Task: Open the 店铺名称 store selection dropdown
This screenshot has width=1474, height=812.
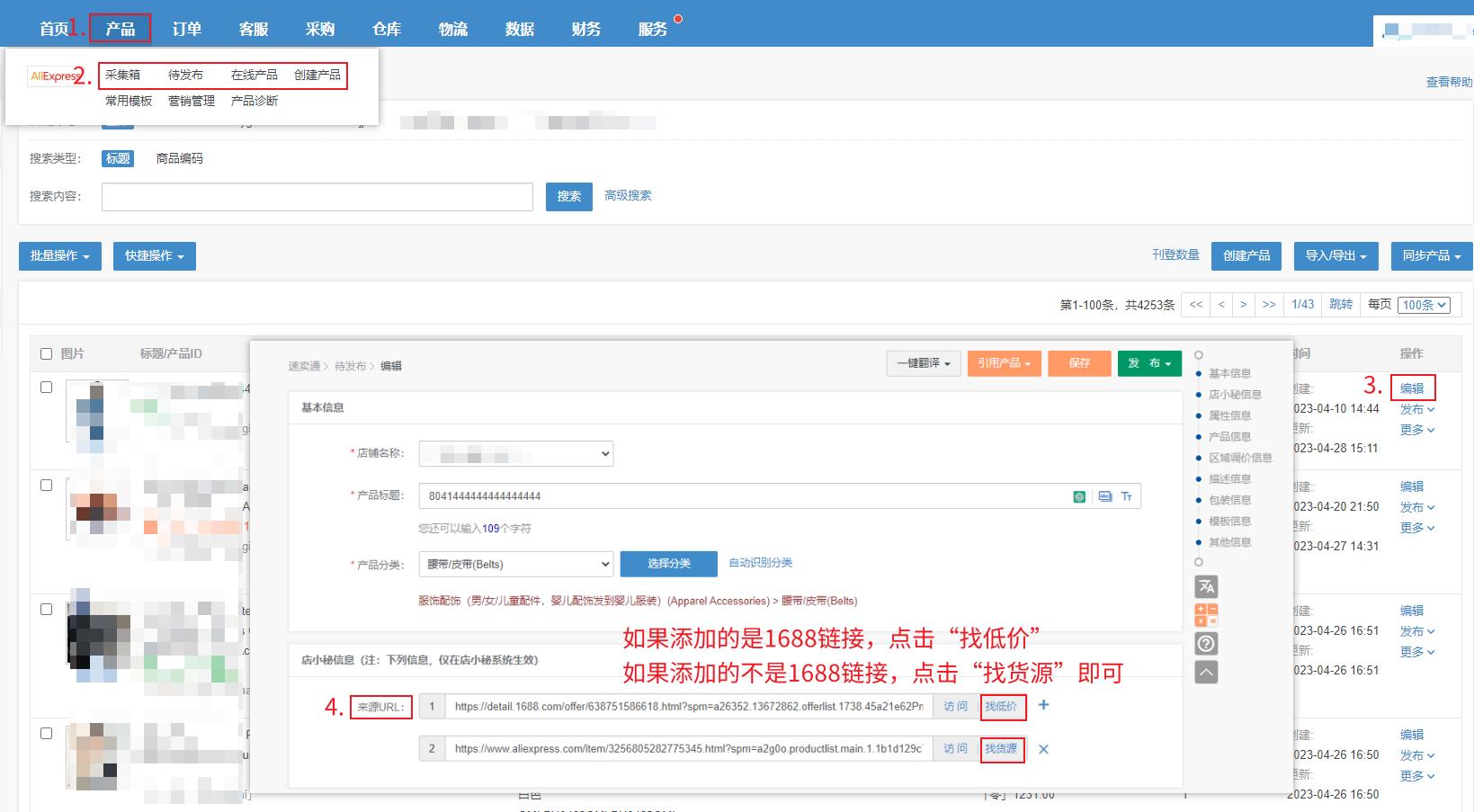Action: (x=515, y=453)
